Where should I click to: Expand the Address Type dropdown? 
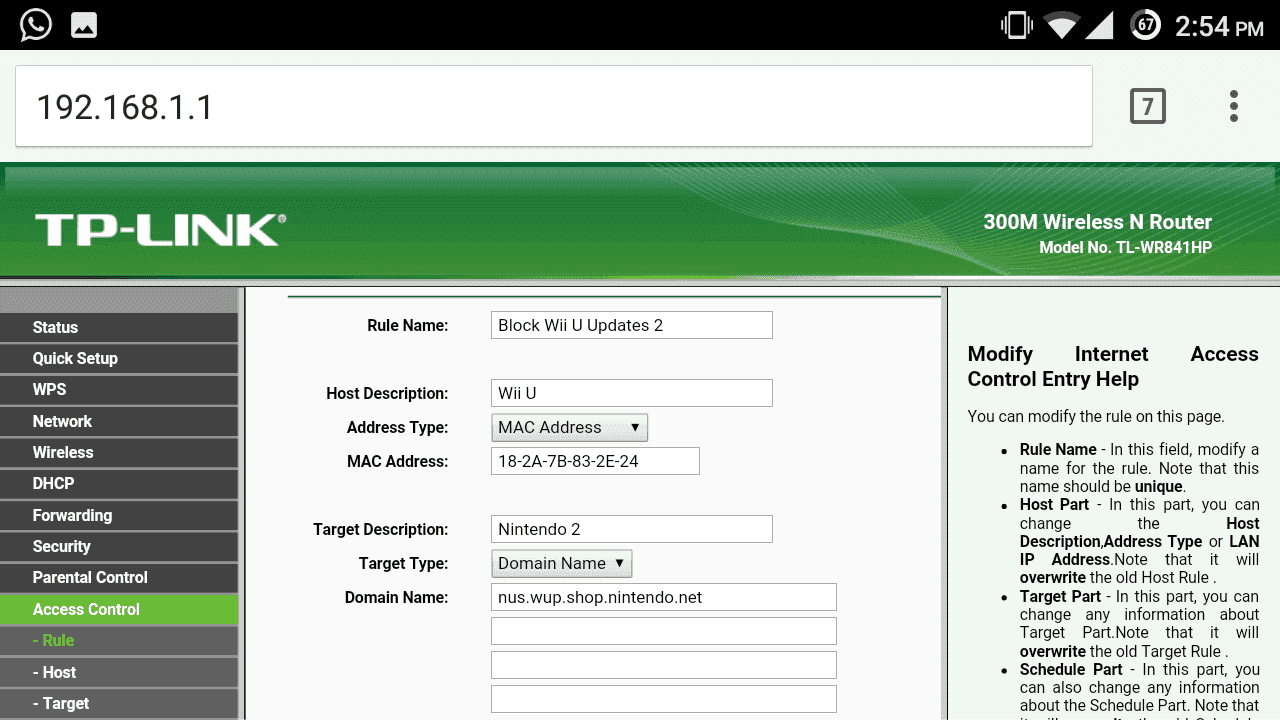pos(570,428)
